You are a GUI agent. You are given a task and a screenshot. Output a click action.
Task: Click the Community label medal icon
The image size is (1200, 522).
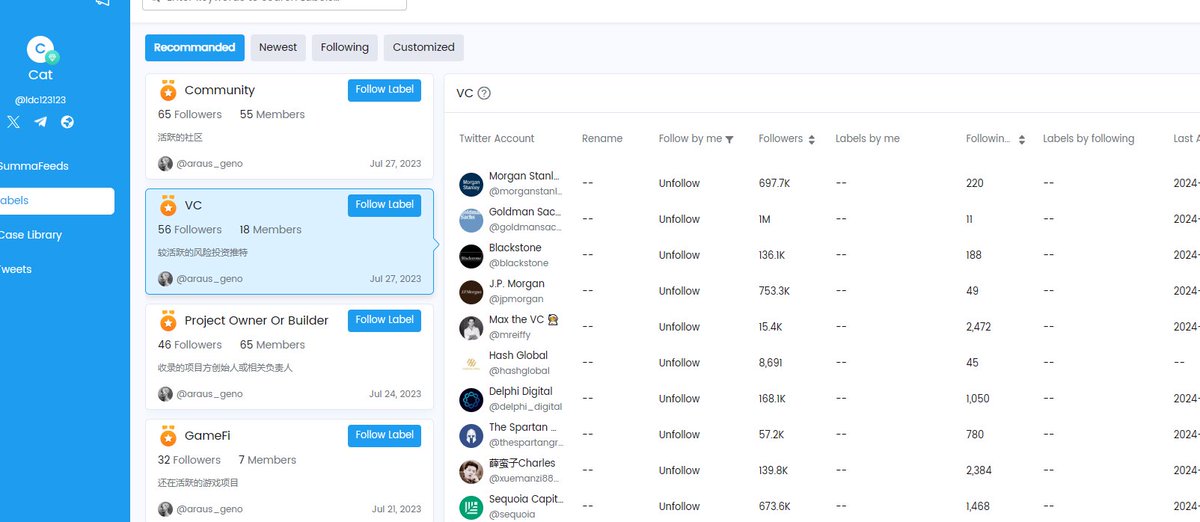(x=168, y=90)
